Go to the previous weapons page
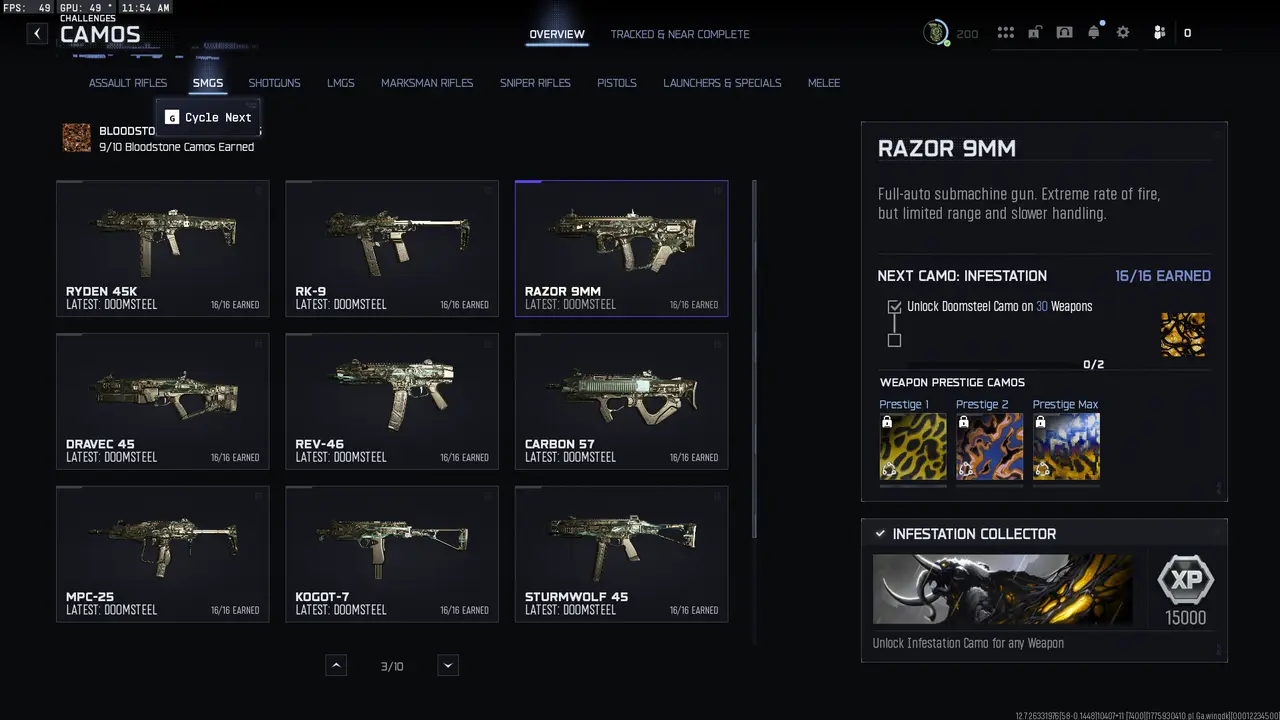1280x720 pixels. (336, 666)
